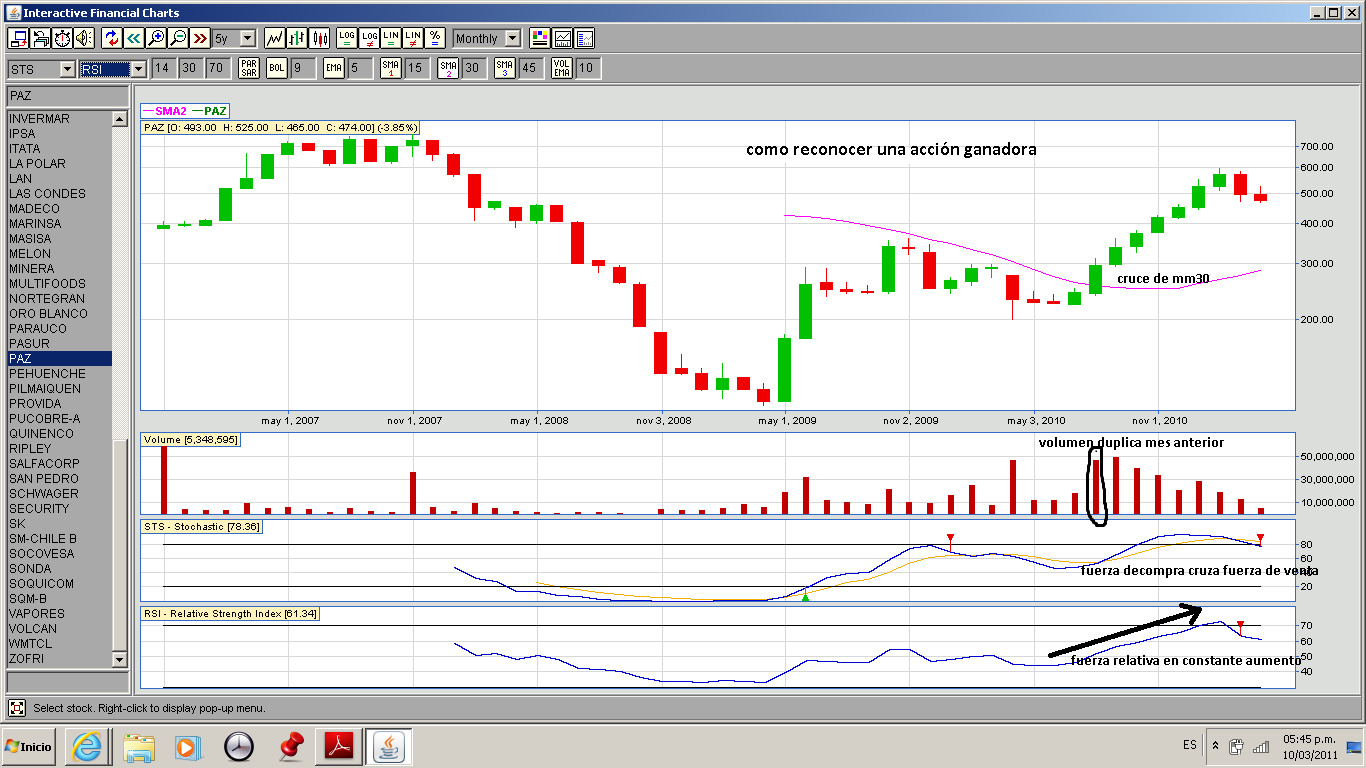Expand the RSI indicator dropdown

point(138,69)
